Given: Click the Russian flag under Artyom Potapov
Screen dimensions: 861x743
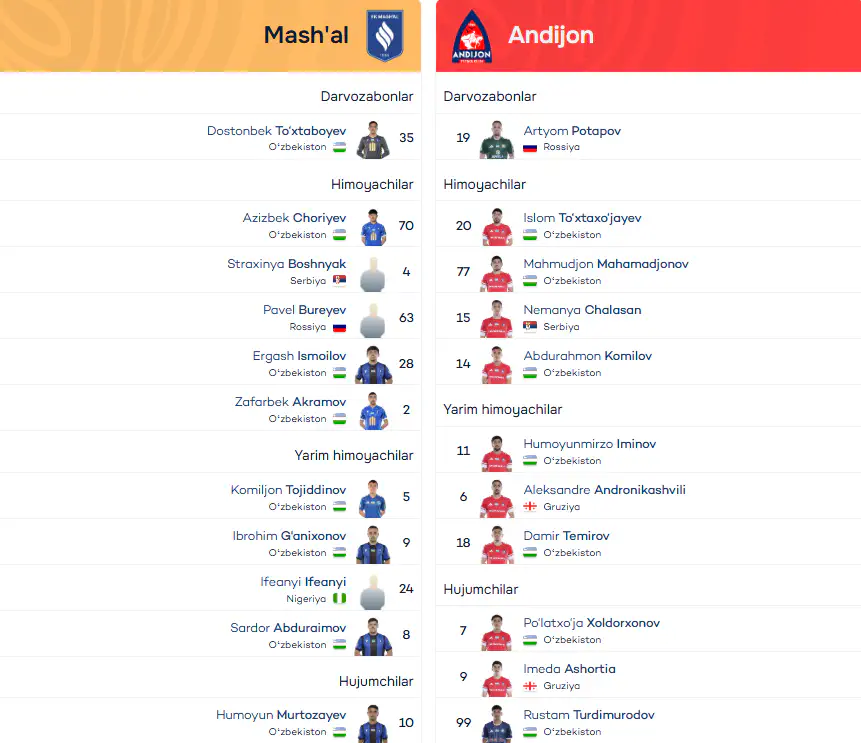Looking at the screenshot, I should [530, 147].
